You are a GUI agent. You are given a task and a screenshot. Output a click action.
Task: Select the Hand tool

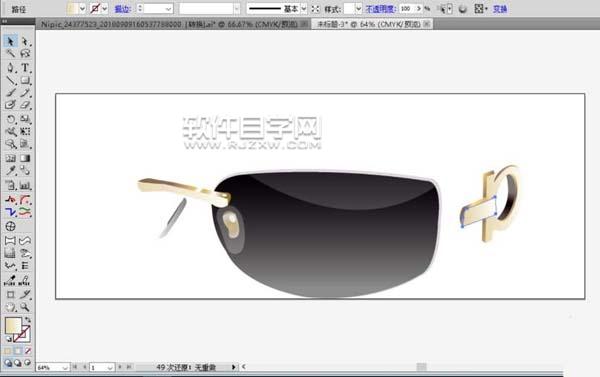[10, 307]
